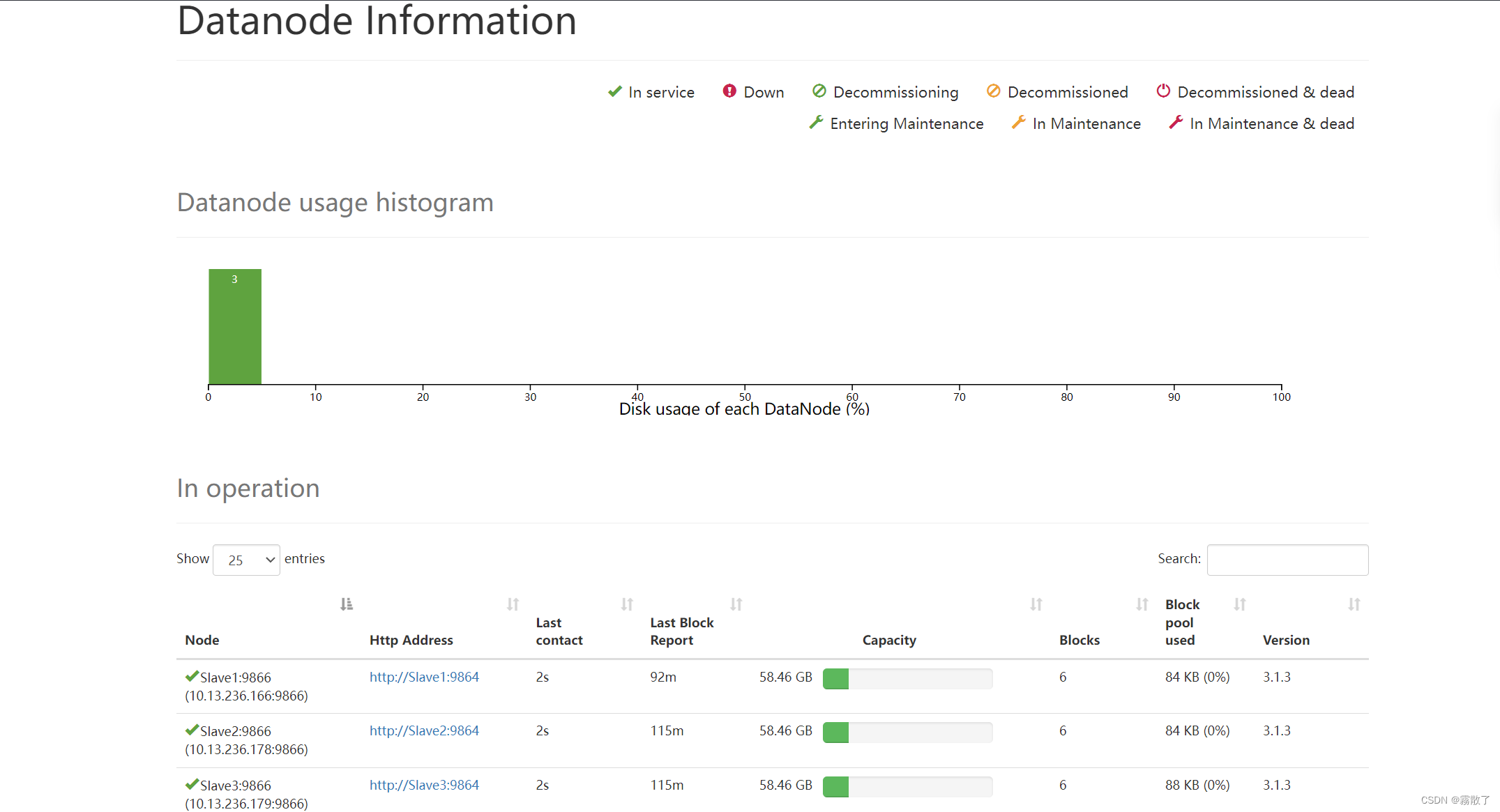1500x812 pixels.
Task: Open http://Slave2:9864 link
Action: pos(424,730)
